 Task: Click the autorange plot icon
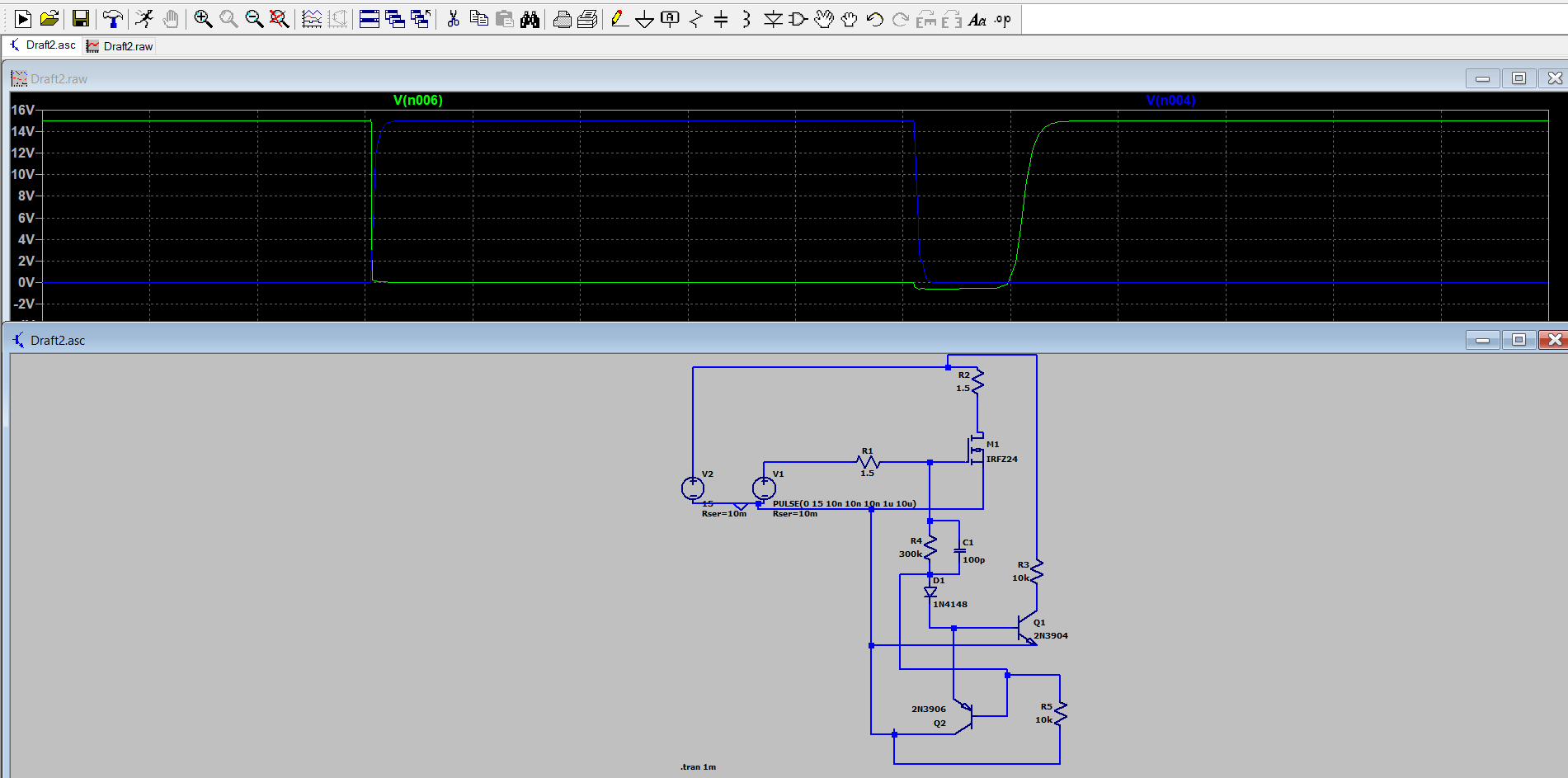(x=337, y=19)
